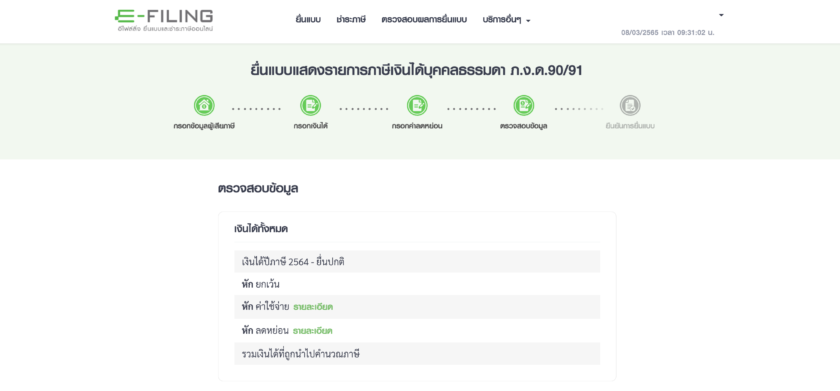Click the เงินได้ปีภาษี 2564 - ยื่นปกติ row
Image resolution: width=840 pixels, height=391 pixels.
[417, 262]
